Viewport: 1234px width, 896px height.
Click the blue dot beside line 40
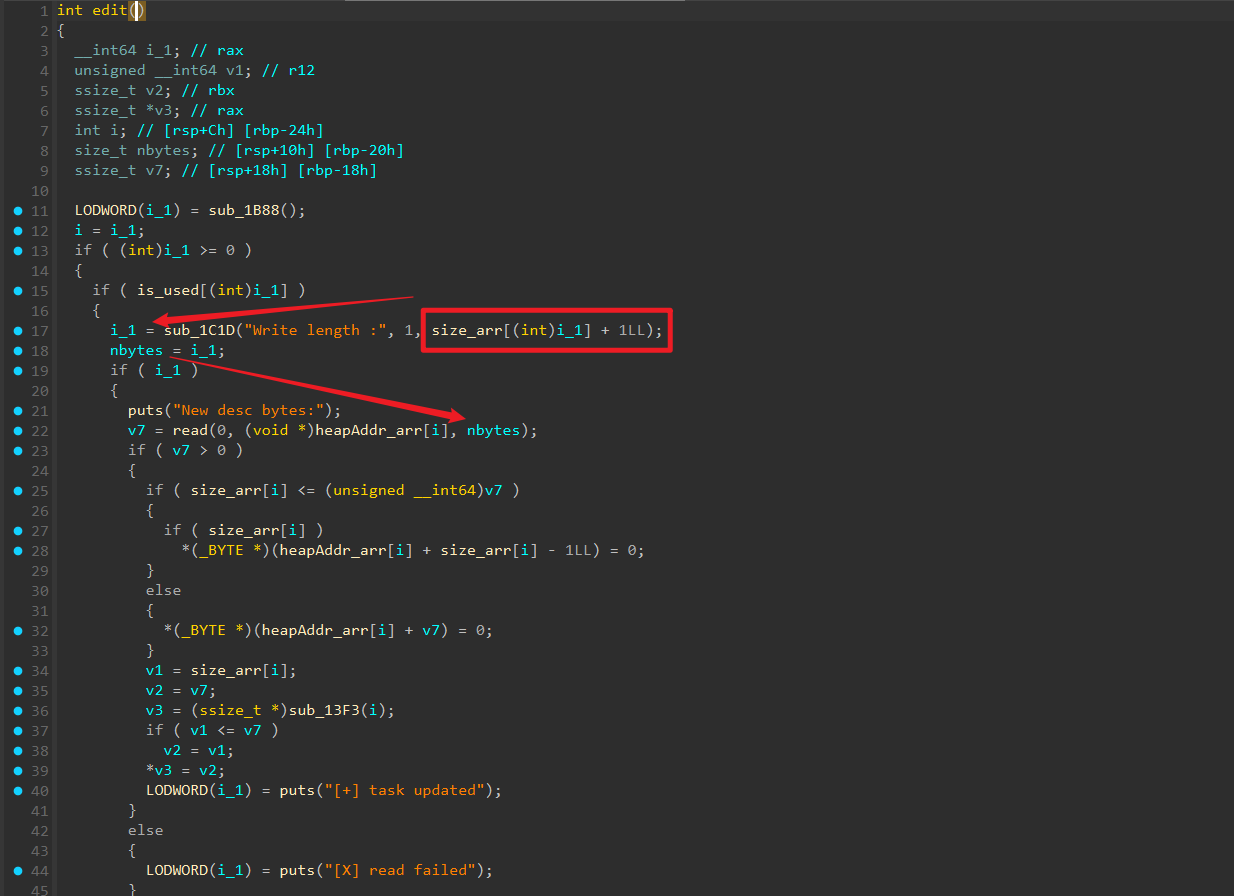18,791
